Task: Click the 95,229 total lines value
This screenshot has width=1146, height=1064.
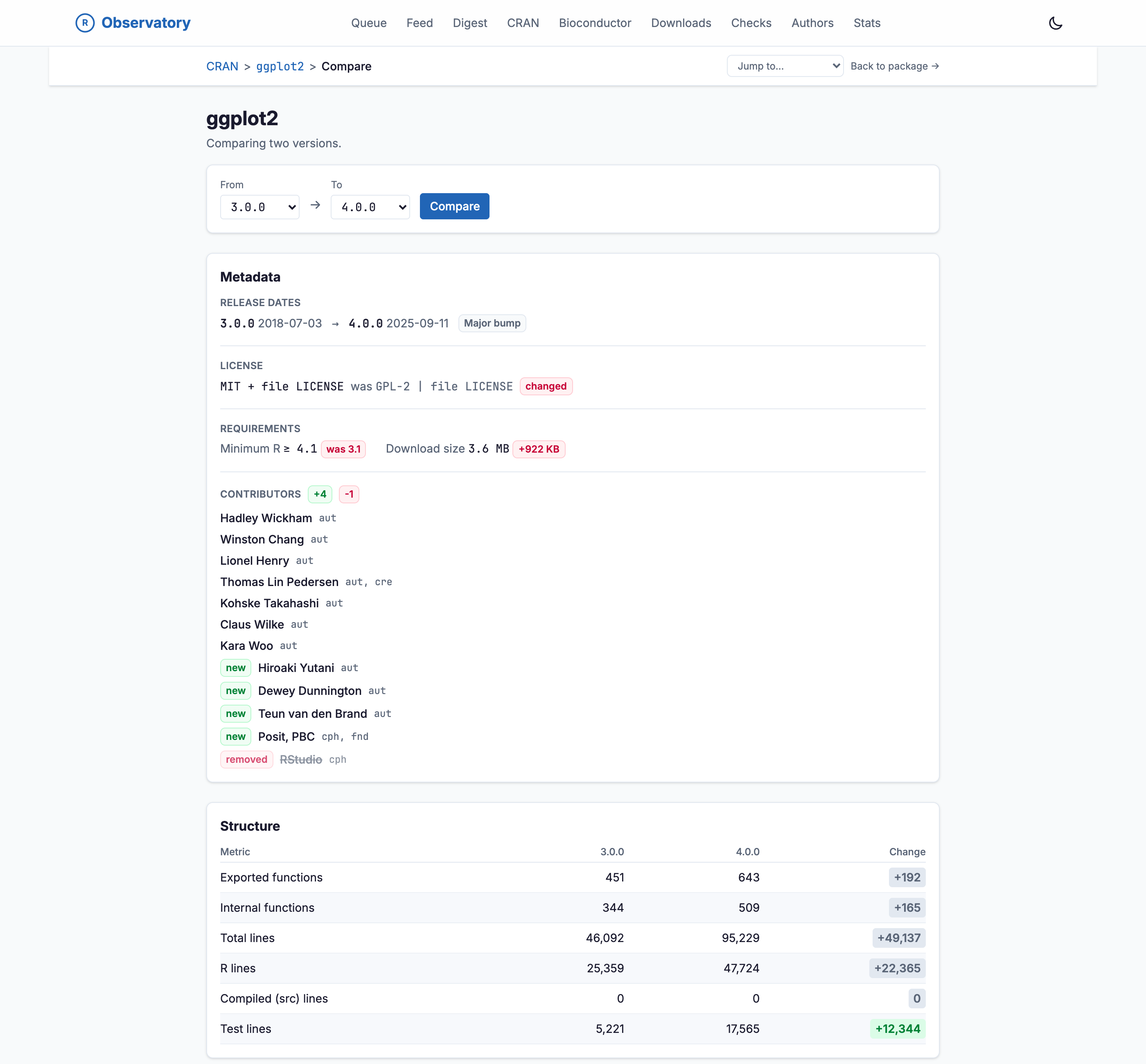Action: point(740,938)
